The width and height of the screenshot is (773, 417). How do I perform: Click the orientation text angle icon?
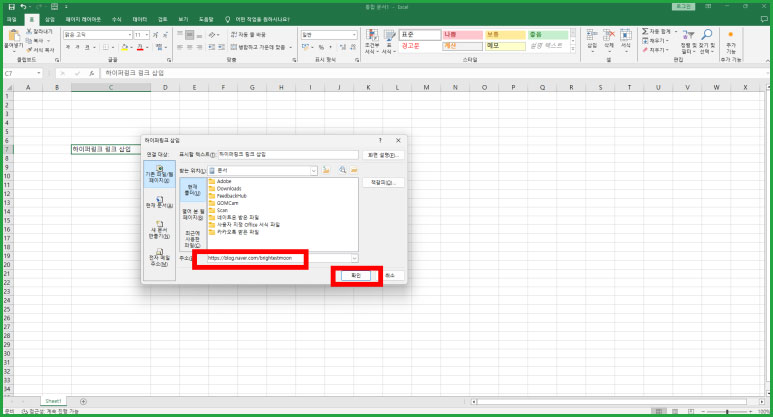click(212, 35)
